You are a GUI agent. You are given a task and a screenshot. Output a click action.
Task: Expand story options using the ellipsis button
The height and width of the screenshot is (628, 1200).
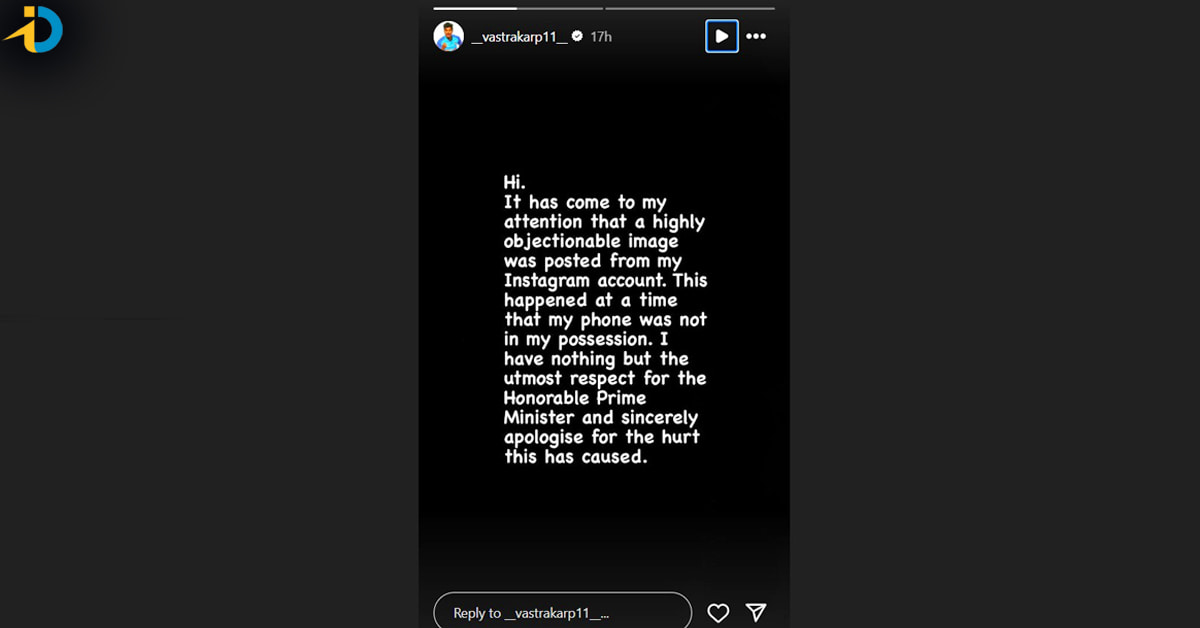click(756, 36)
